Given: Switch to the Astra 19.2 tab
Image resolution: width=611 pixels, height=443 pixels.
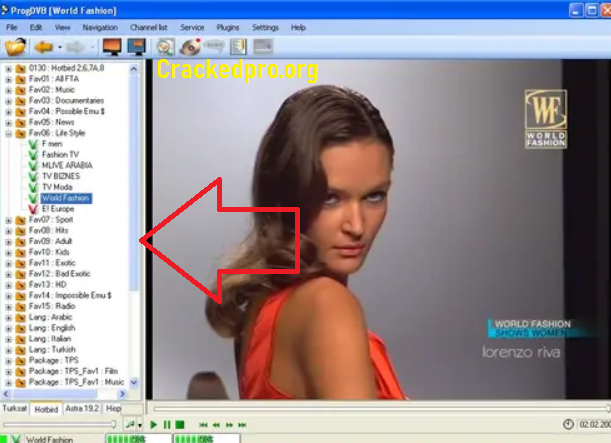Looking at the screenshot, I should [82, 408].
